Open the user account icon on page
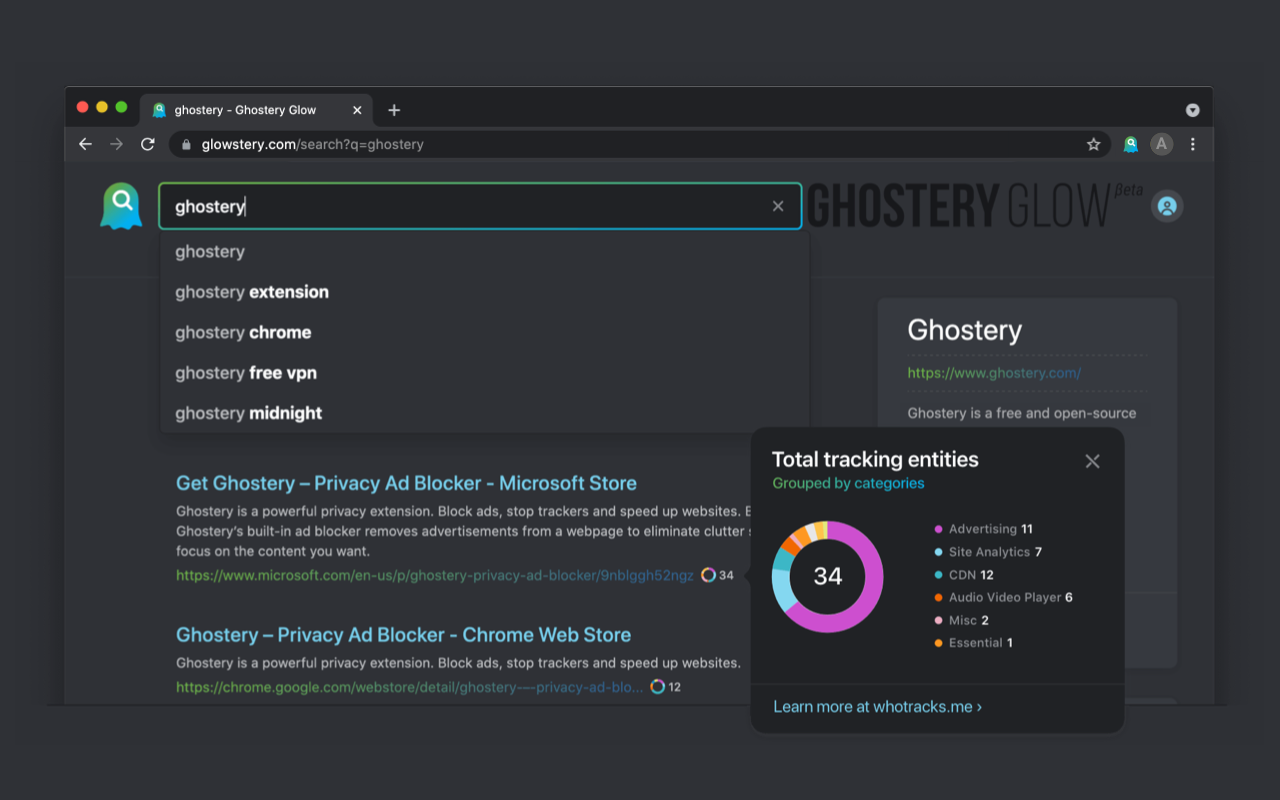Viewport: 1280px width, 800px height. (1167, 206)
